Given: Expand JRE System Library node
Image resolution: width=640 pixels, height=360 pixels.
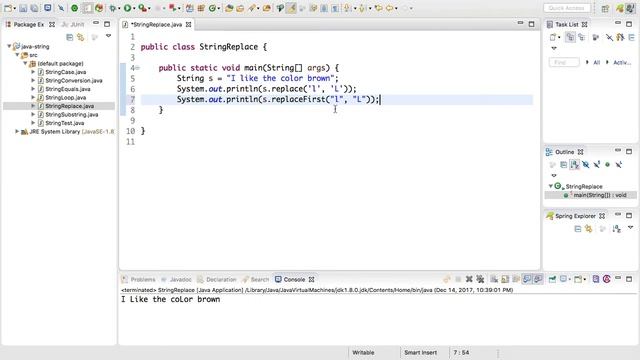Looking at the screenshot, I should [x=17, y=131].
